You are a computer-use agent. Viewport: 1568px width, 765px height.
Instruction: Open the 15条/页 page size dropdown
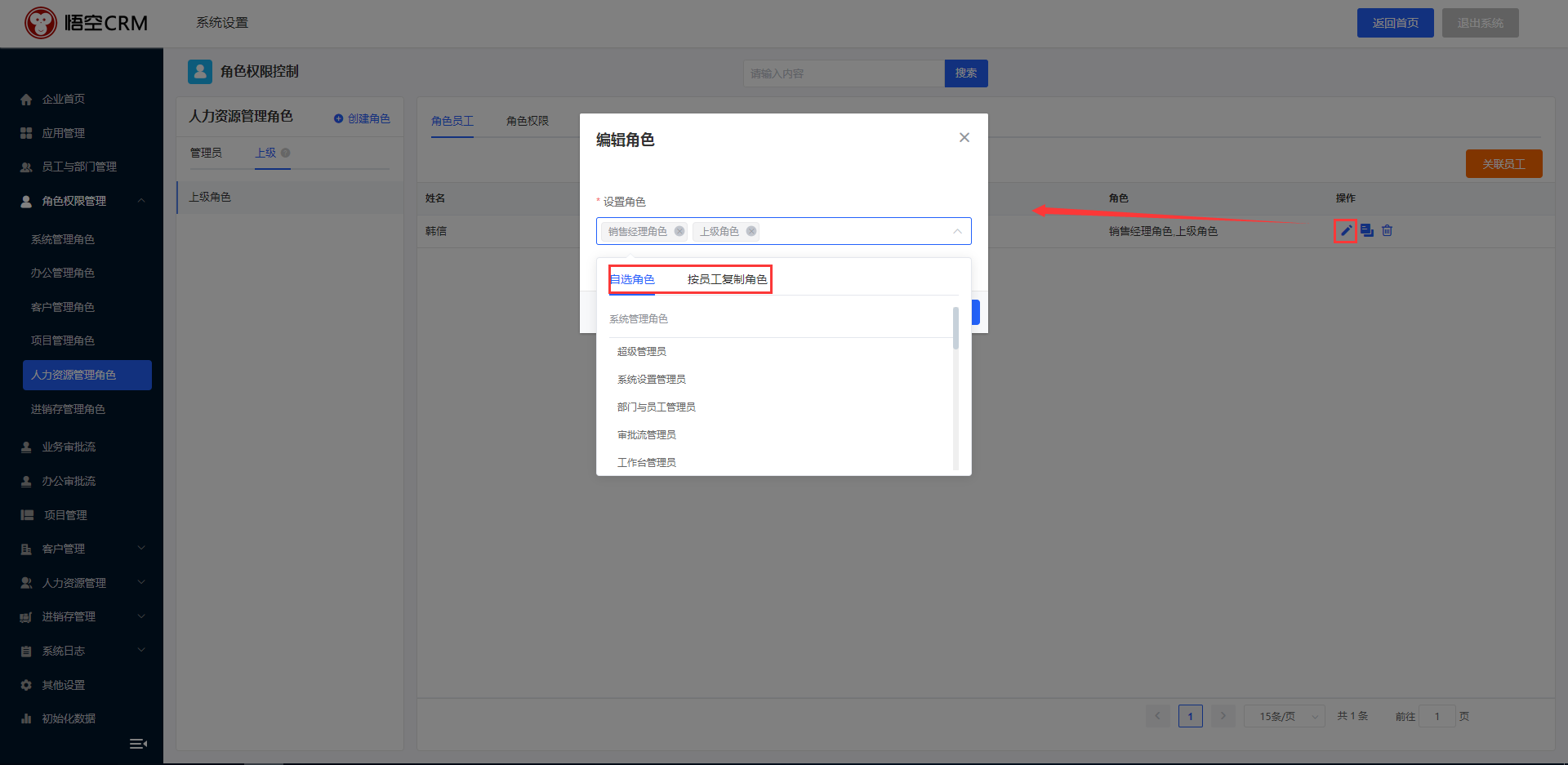(1284, 716)
